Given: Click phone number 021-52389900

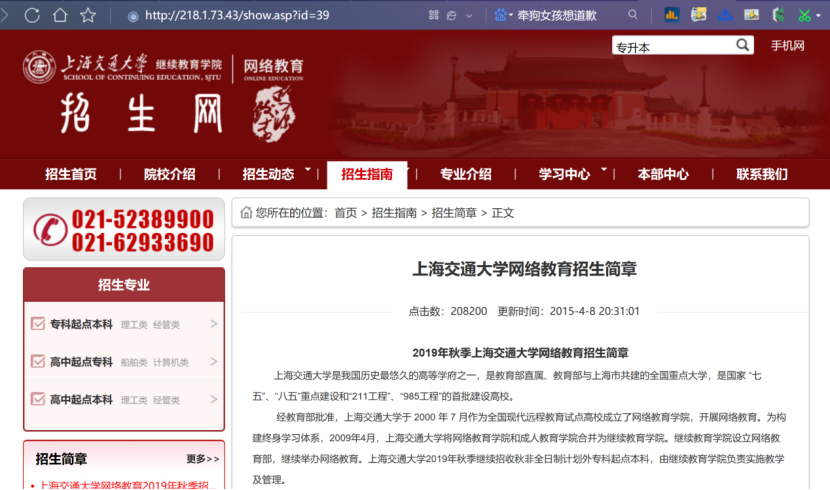Looking at the screenshot, I should click(x=143, y=219).
